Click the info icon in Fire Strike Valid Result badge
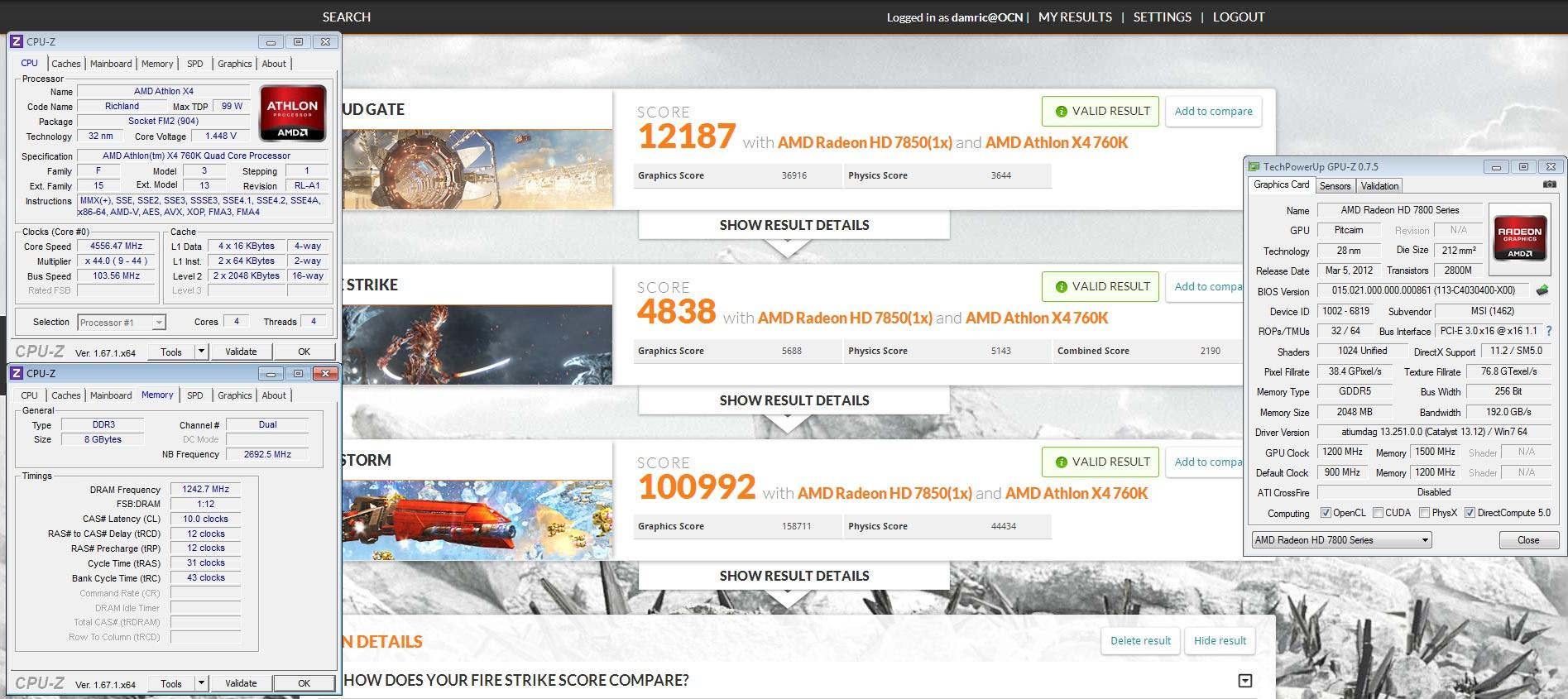 pos(1061,286)
